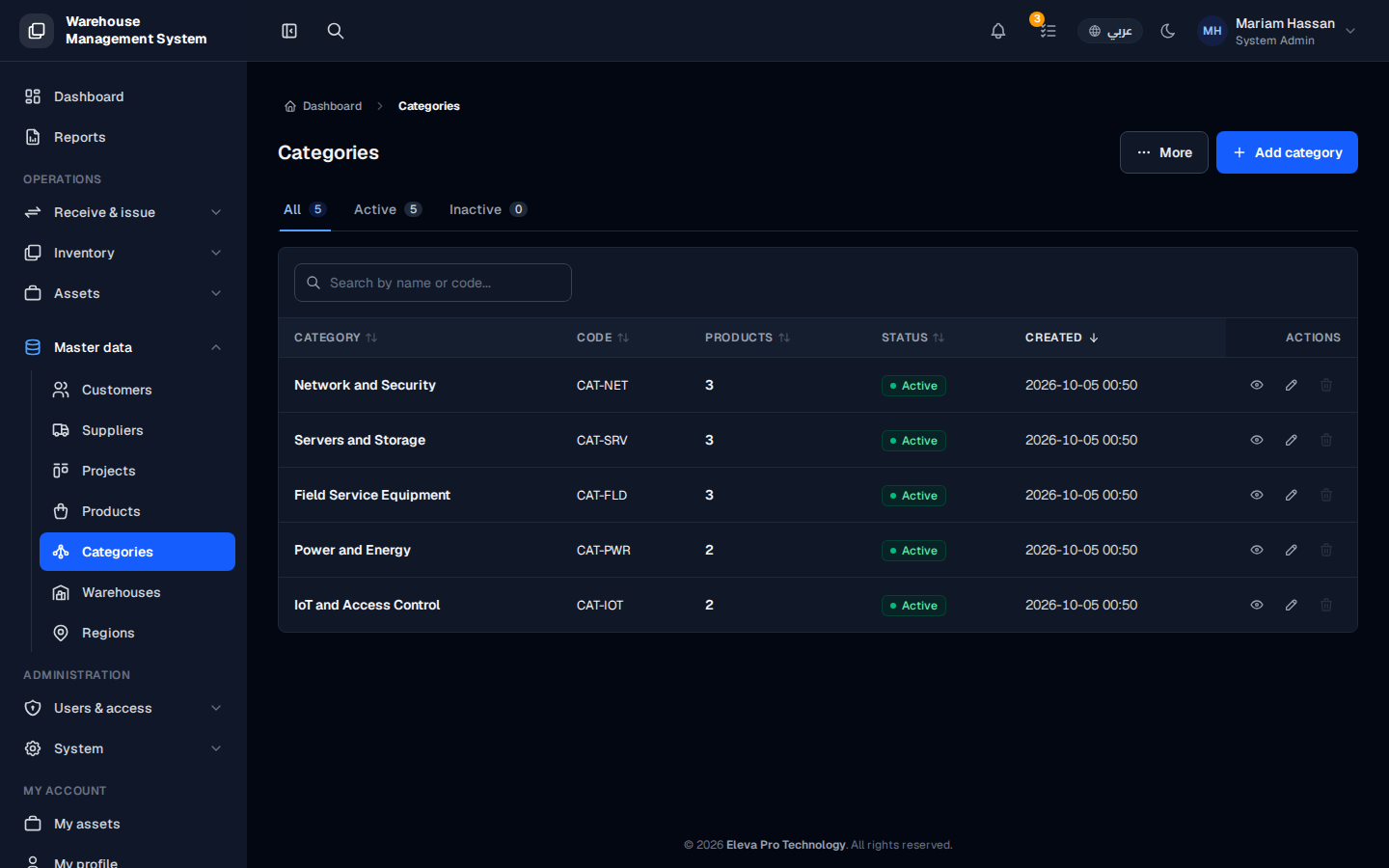Delete the IoT and Access Control category
1389x868 pixels.
[x=1326, y=605]
